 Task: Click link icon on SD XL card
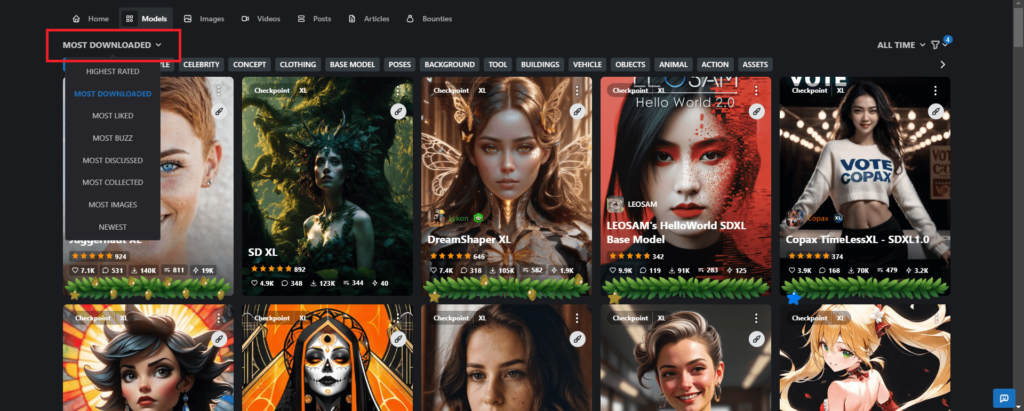tap(397, 111)
